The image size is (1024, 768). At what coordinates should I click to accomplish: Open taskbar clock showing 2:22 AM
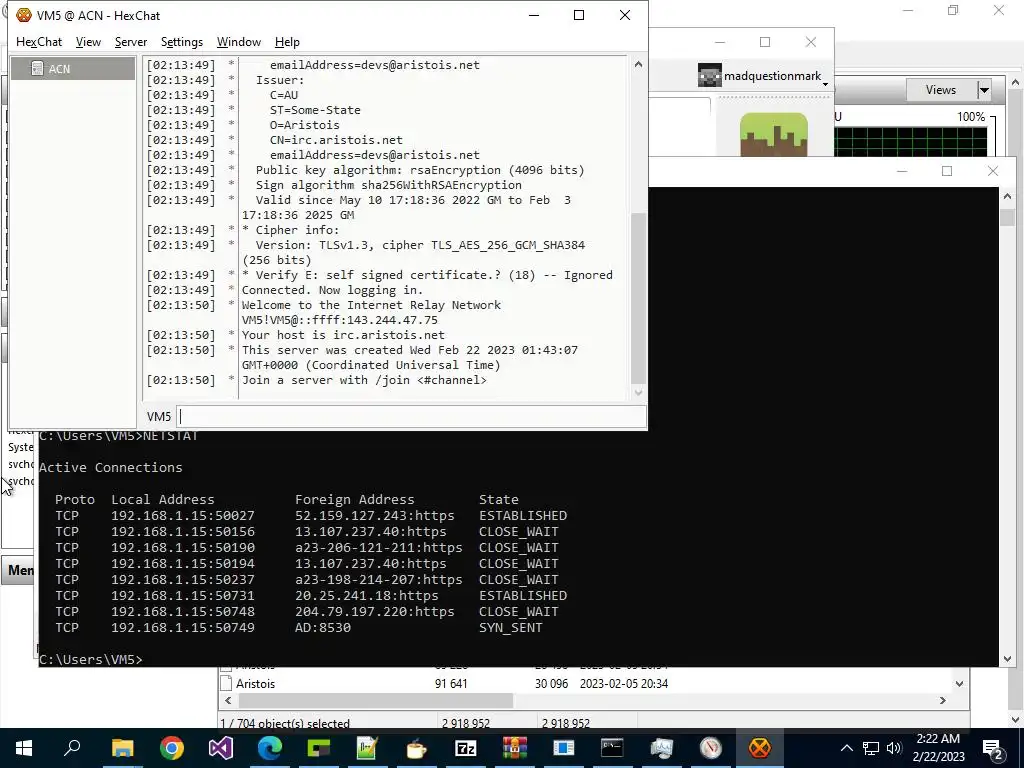(938, 748)
